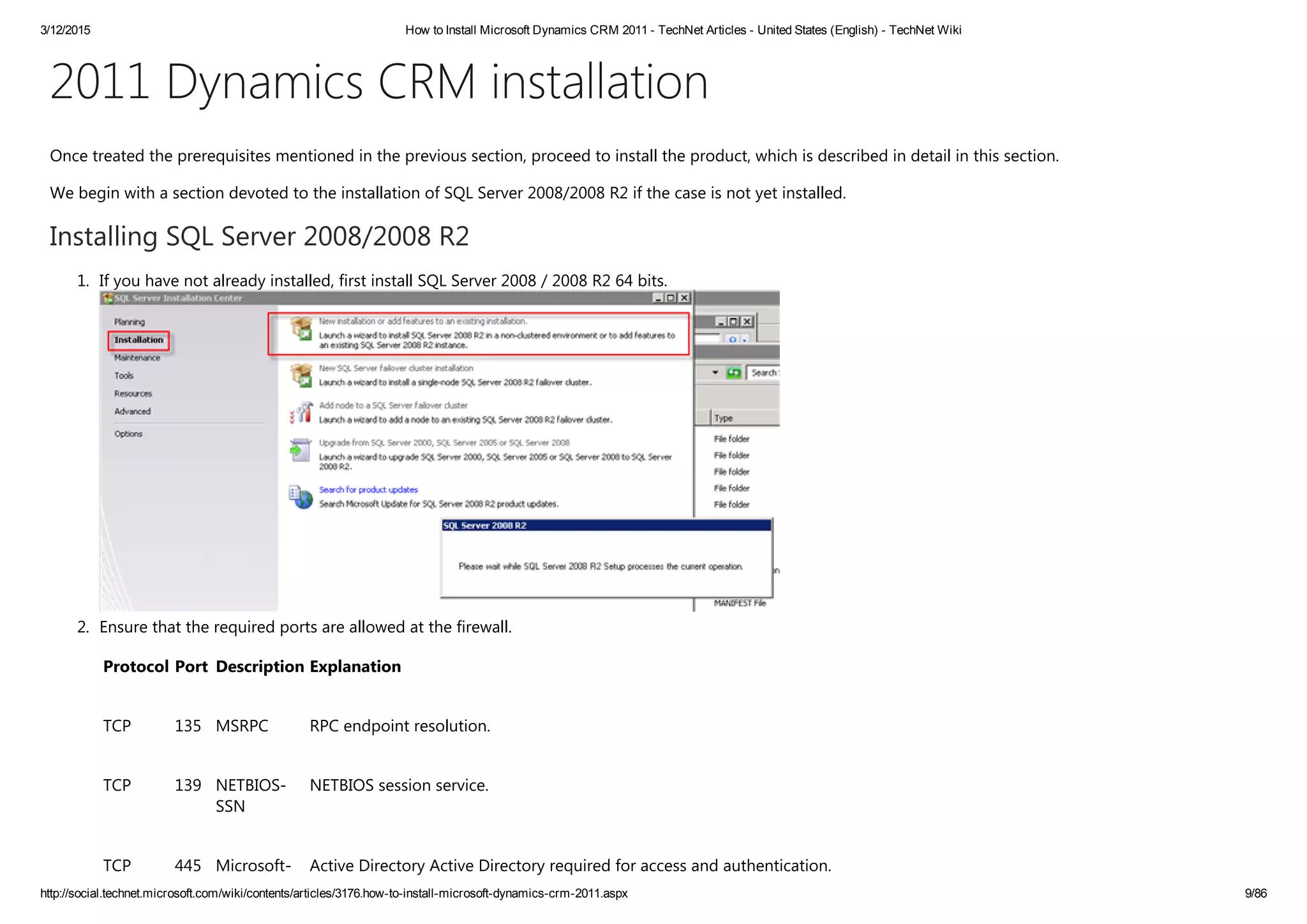Click the 'Installing SQL Server 2008/2008 R2' heading
The height and width of the screenshot is (924, 1307).
pyautogui.click(x=259, y=237)
